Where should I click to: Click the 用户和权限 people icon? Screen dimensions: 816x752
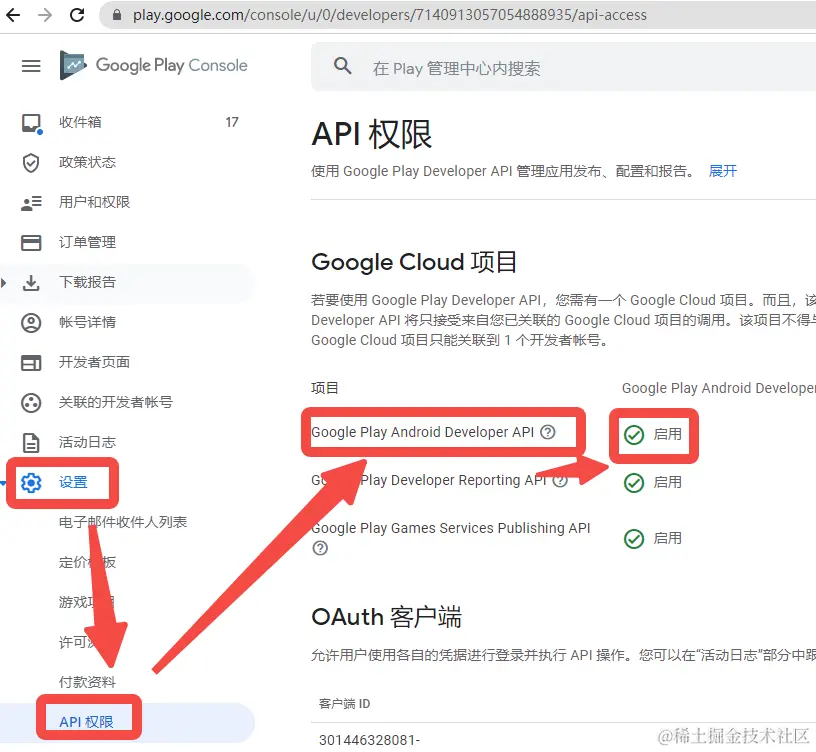[x=31, y=202]
